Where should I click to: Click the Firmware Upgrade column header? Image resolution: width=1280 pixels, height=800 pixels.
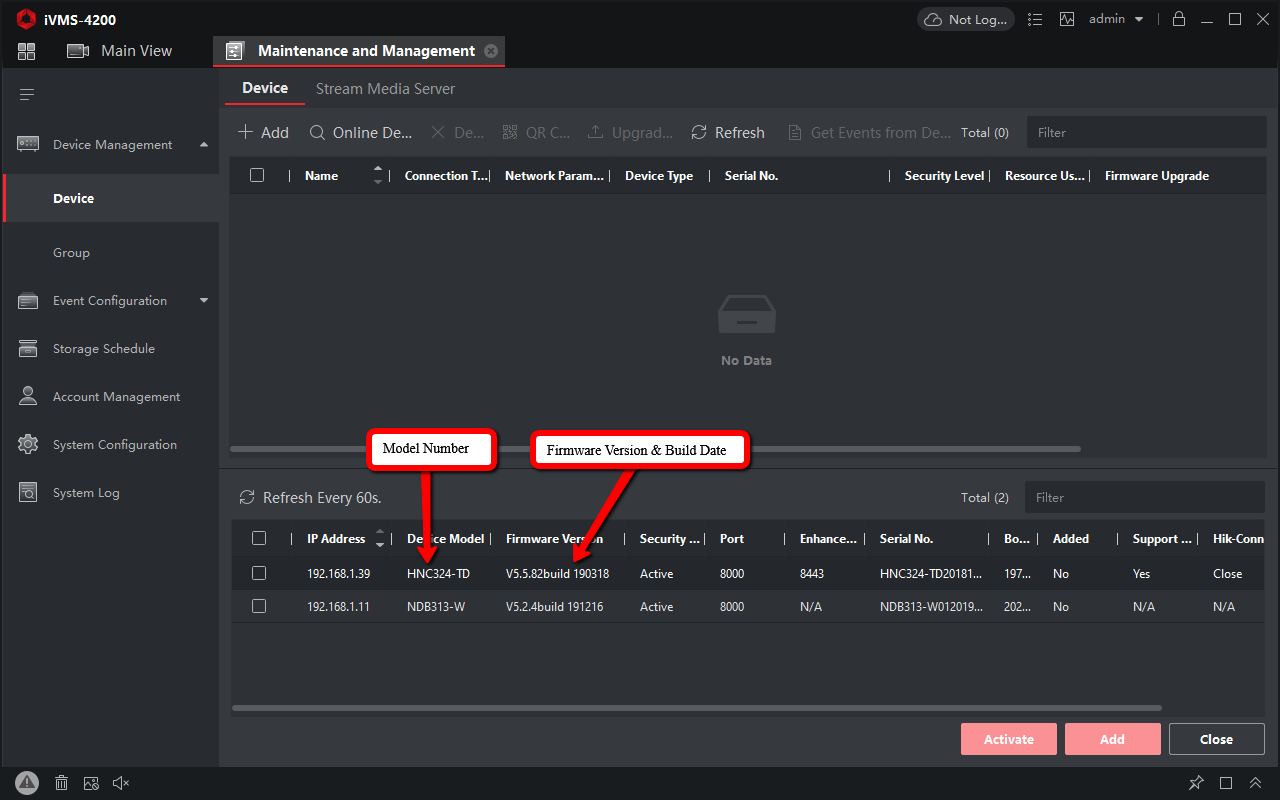click(x=1157, y=175)
